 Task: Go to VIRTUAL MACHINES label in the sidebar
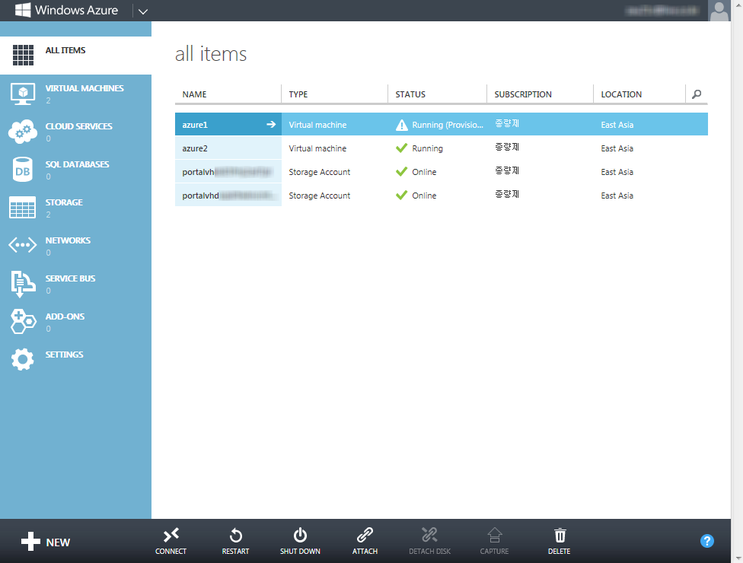coord(84,88)
